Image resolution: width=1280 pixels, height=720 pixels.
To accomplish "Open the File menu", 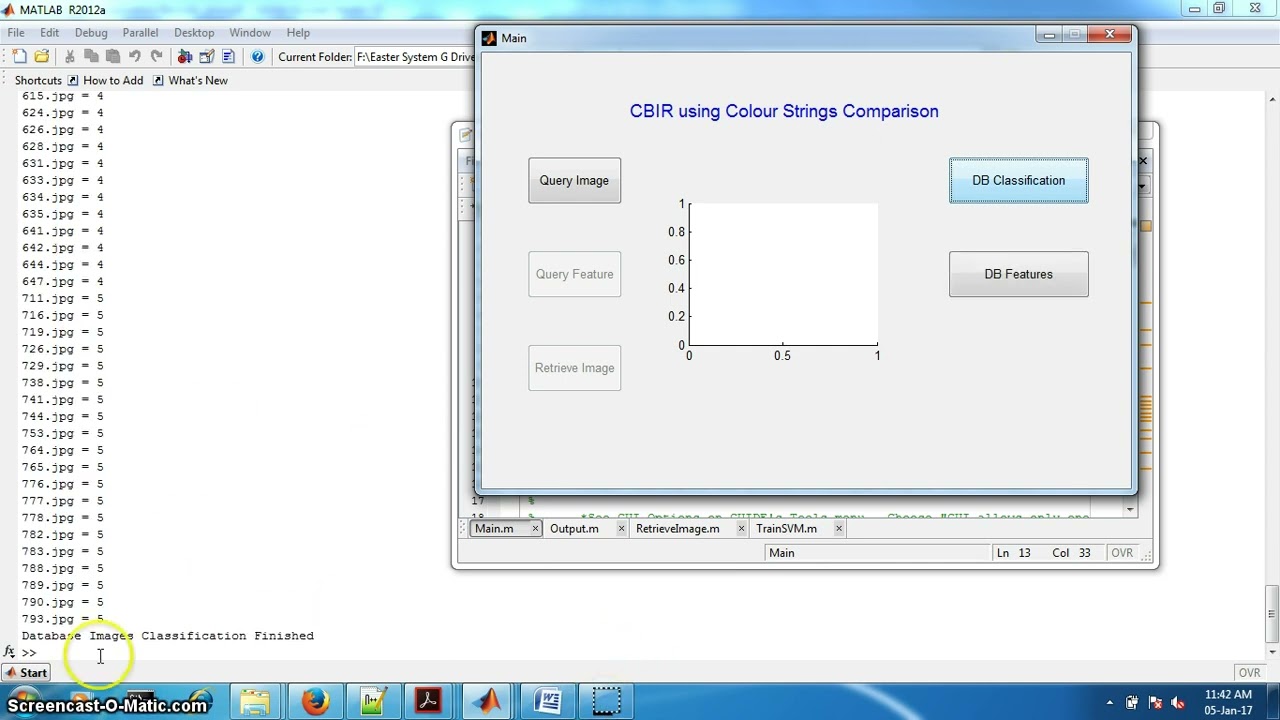I will click(16, 32).
